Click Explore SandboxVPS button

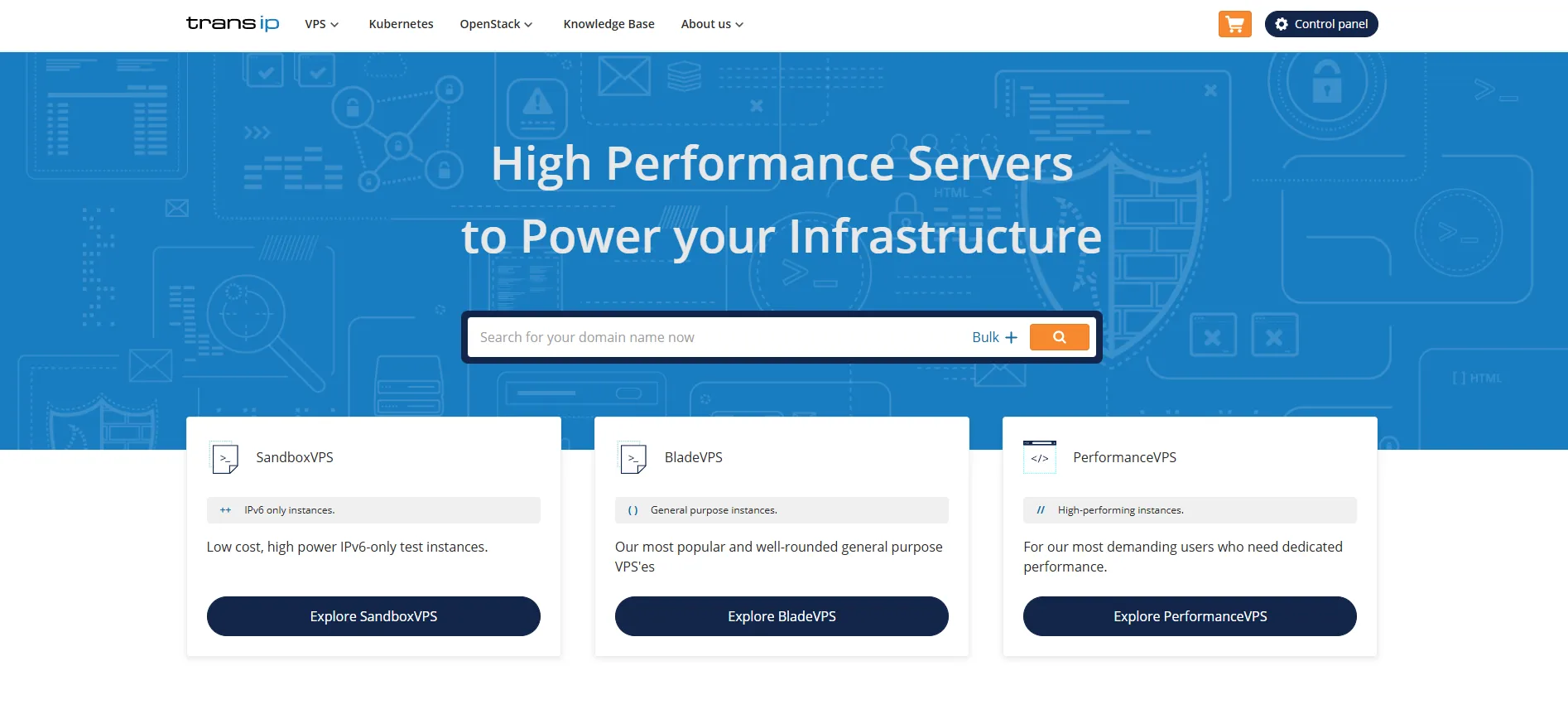(373, 616)
